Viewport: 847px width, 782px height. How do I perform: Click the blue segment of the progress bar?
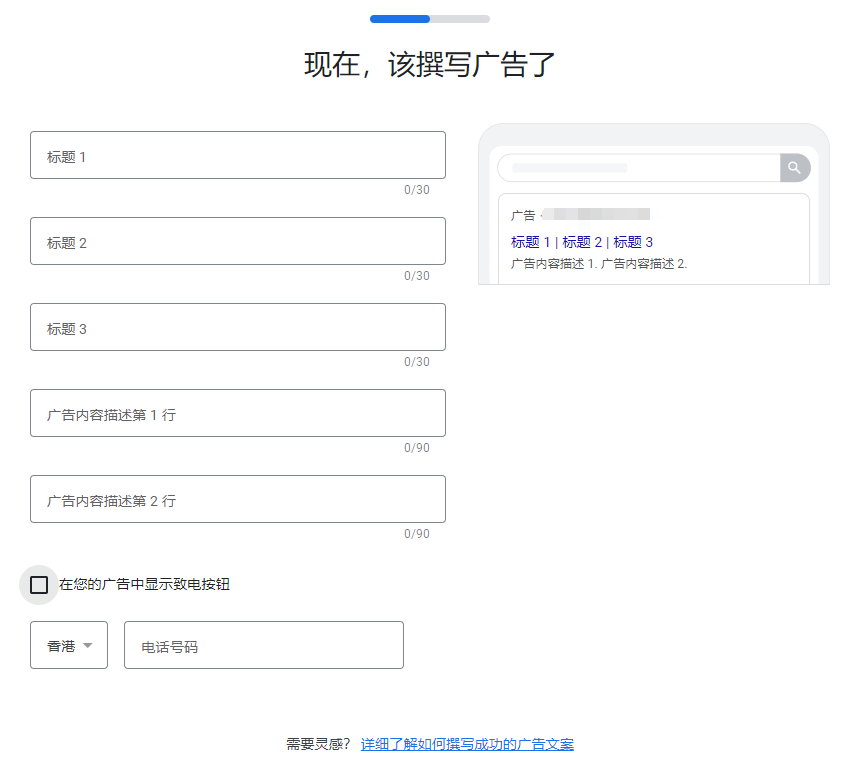pos(398,18)
